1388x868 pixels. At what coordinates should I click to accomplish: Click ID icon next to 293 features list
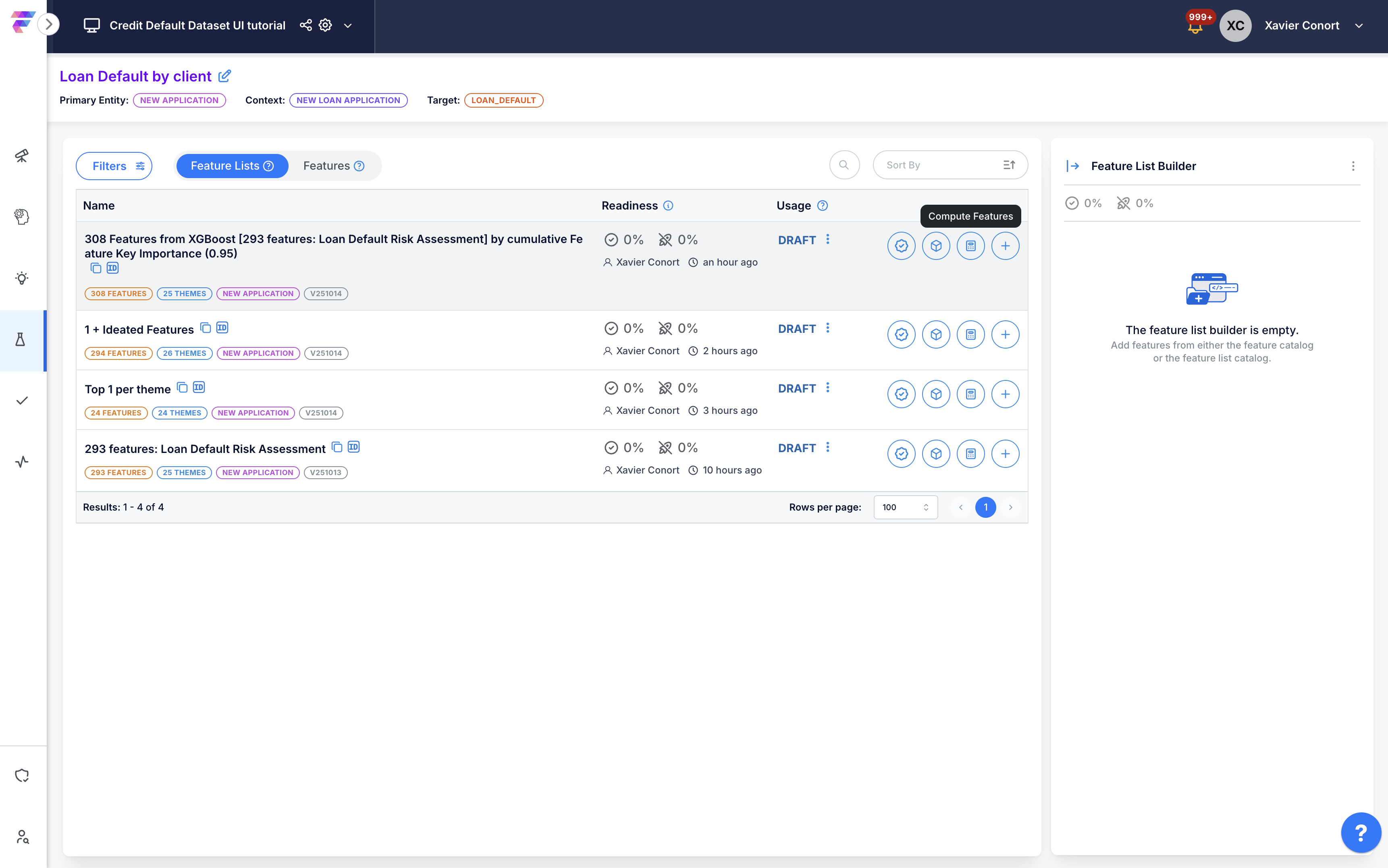[353, 447]
